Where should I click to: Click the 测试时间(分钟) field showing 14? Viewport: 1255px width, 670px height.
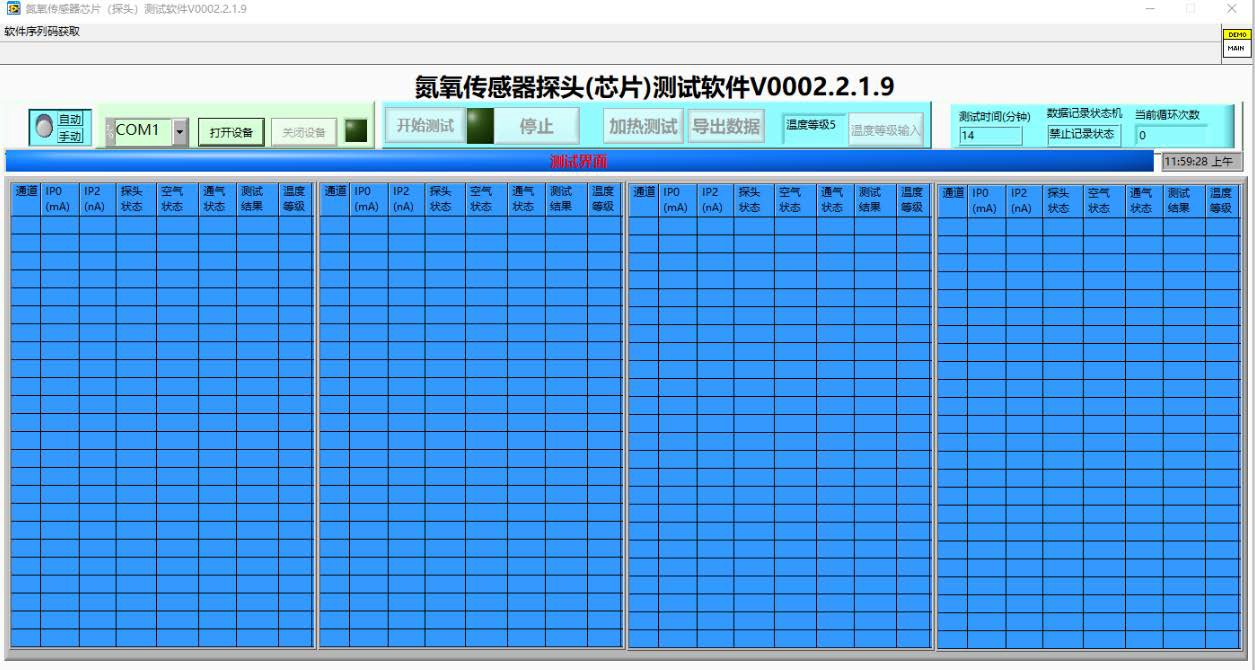[x=990, y=136]
